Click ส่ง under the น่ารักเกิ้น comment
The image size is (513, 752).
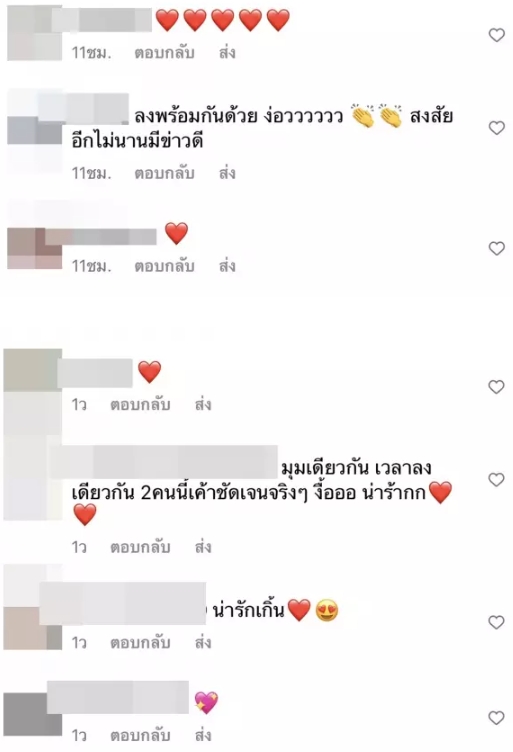point(203,642)
